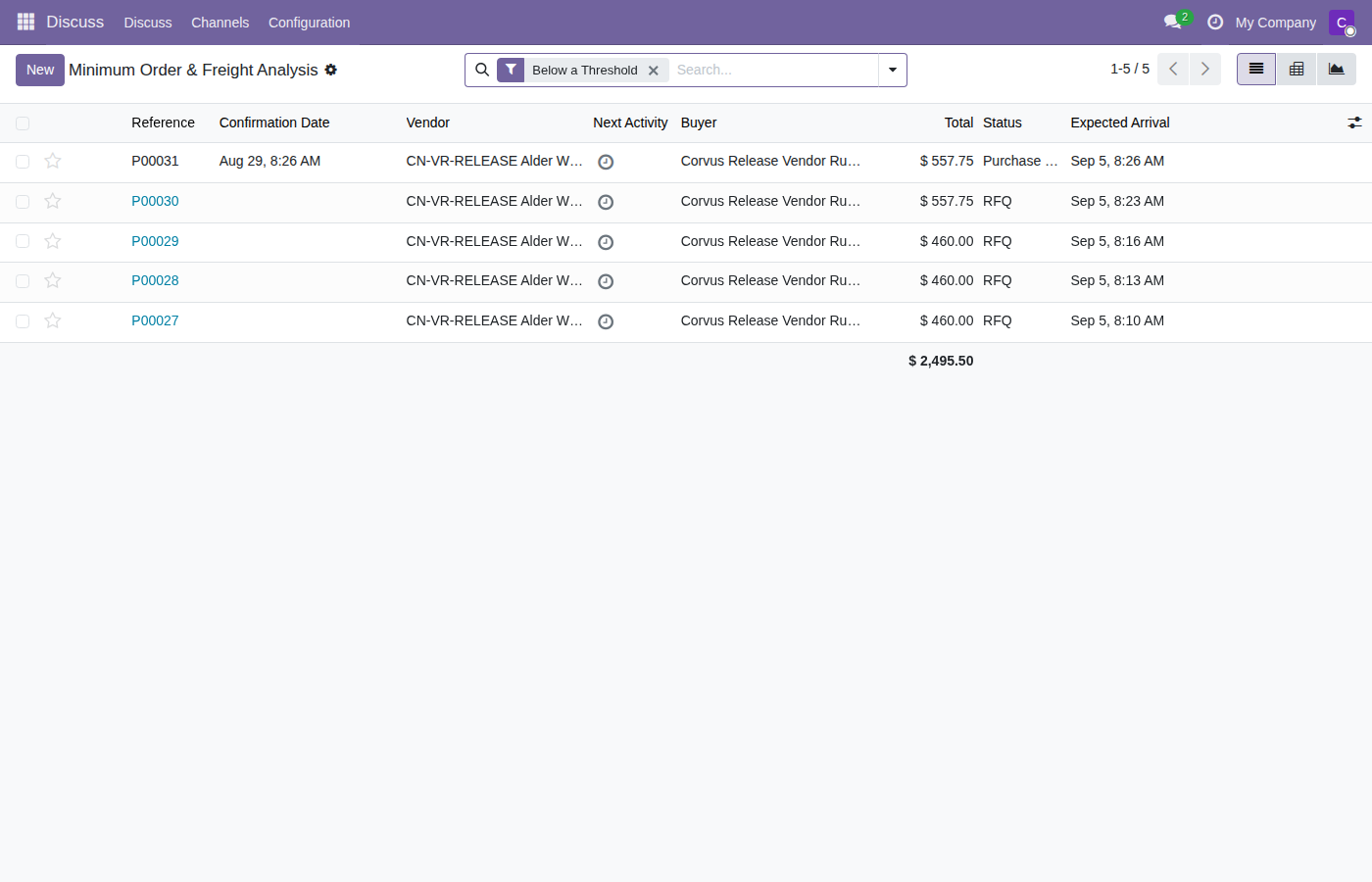Image resolution: width=1372 pixels, height=882 pixels.
Task: Open optional columns adjust icon
Action: point(1354,122)
